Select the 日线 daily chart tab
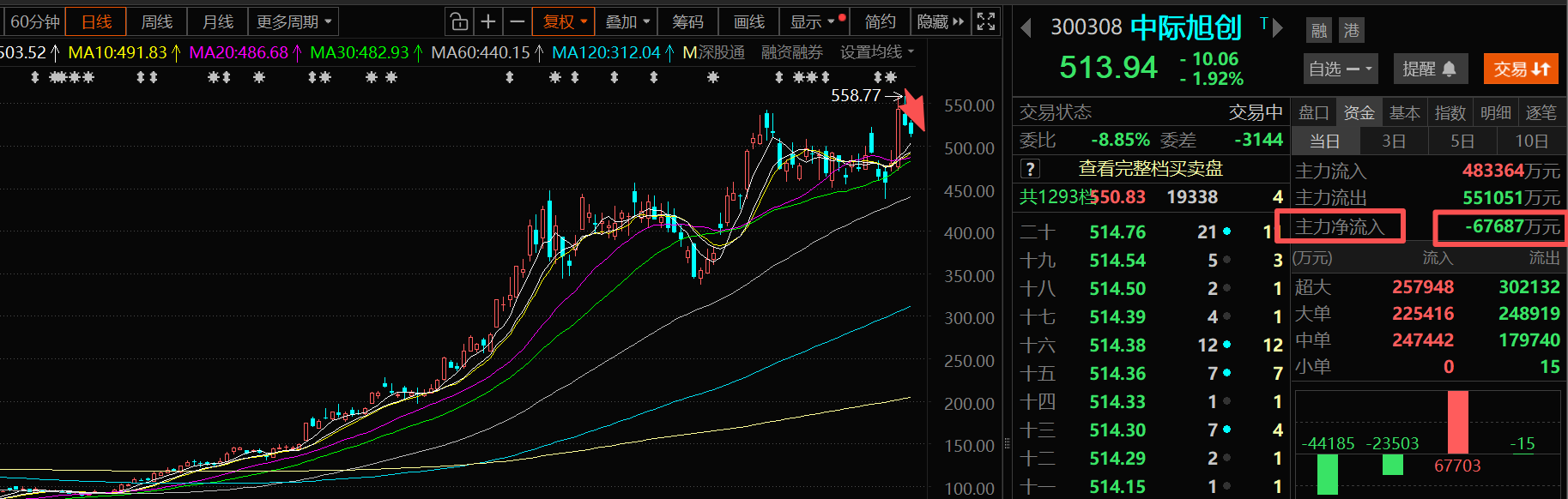The image size is (1568, 499). [x=96, y=21]
